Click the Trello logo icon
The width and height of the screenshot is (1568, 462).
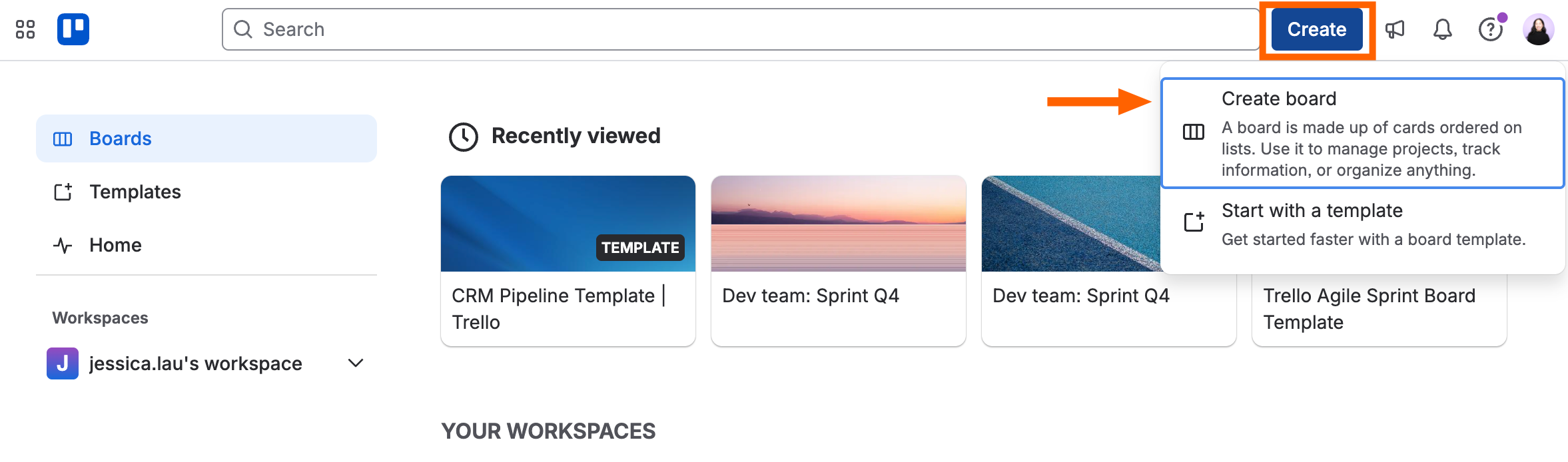point(73,29)
